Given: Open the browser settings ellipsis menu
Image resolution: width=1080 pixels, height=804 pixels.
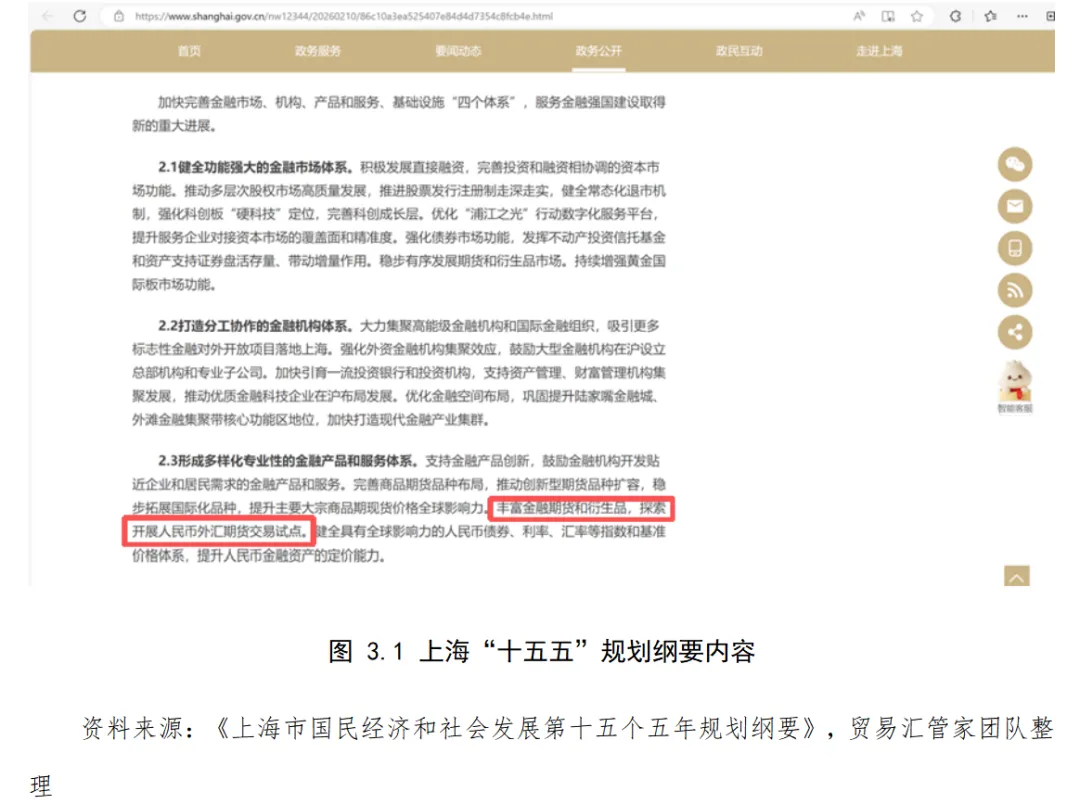Looking at the screenshot, I should click(1021, 16).
